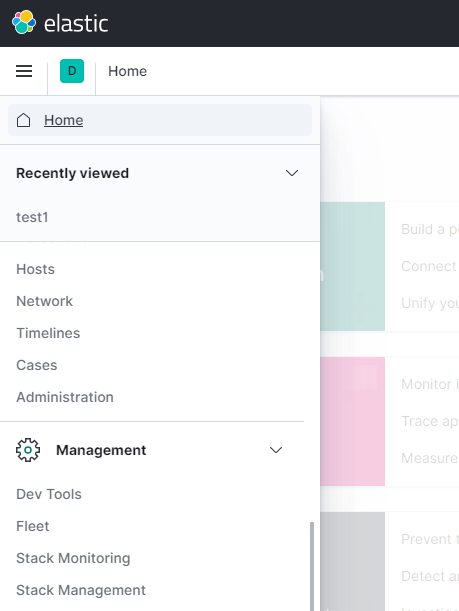Toggle the hamburger navigation menu
The height and width of the screenshot is (611, 459).
24,71
